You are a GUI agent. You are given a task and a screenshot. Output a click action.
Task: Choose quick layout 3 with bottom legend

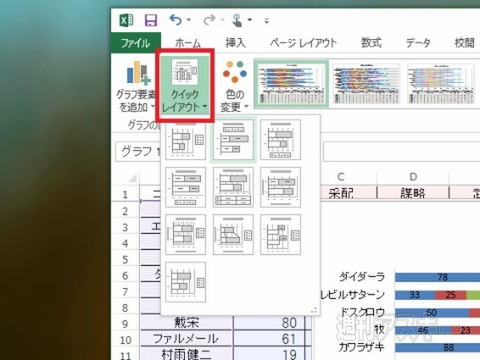tap(280, 140)
